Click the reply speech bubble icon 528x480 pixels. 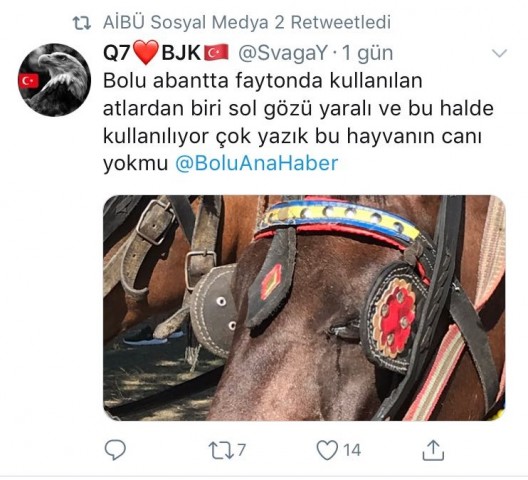click(115, 450)
